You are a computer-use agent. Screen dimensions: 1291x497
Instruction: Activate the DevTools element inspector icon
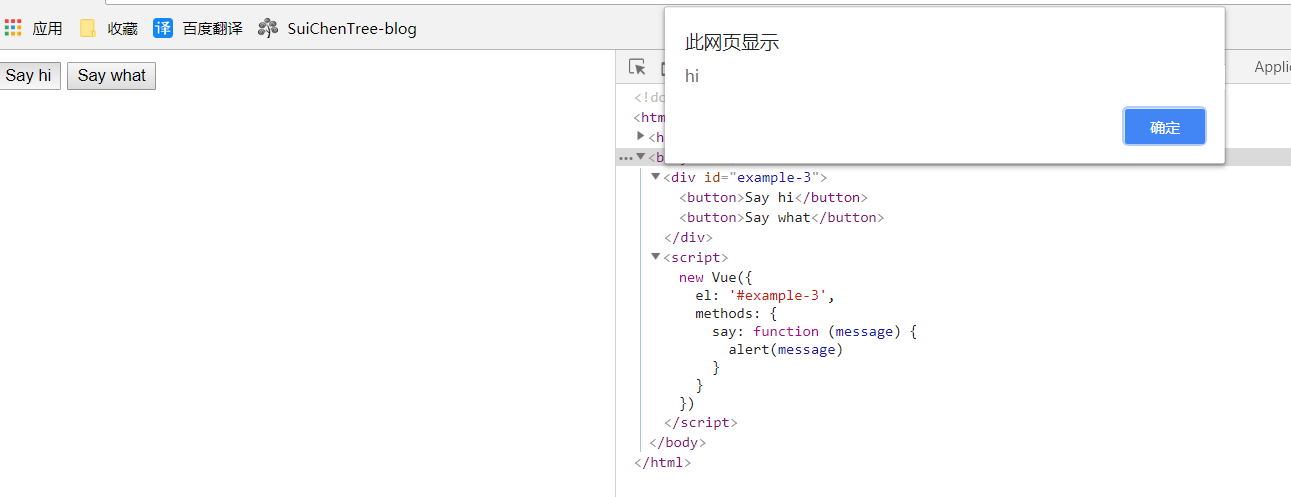[637, 67]
